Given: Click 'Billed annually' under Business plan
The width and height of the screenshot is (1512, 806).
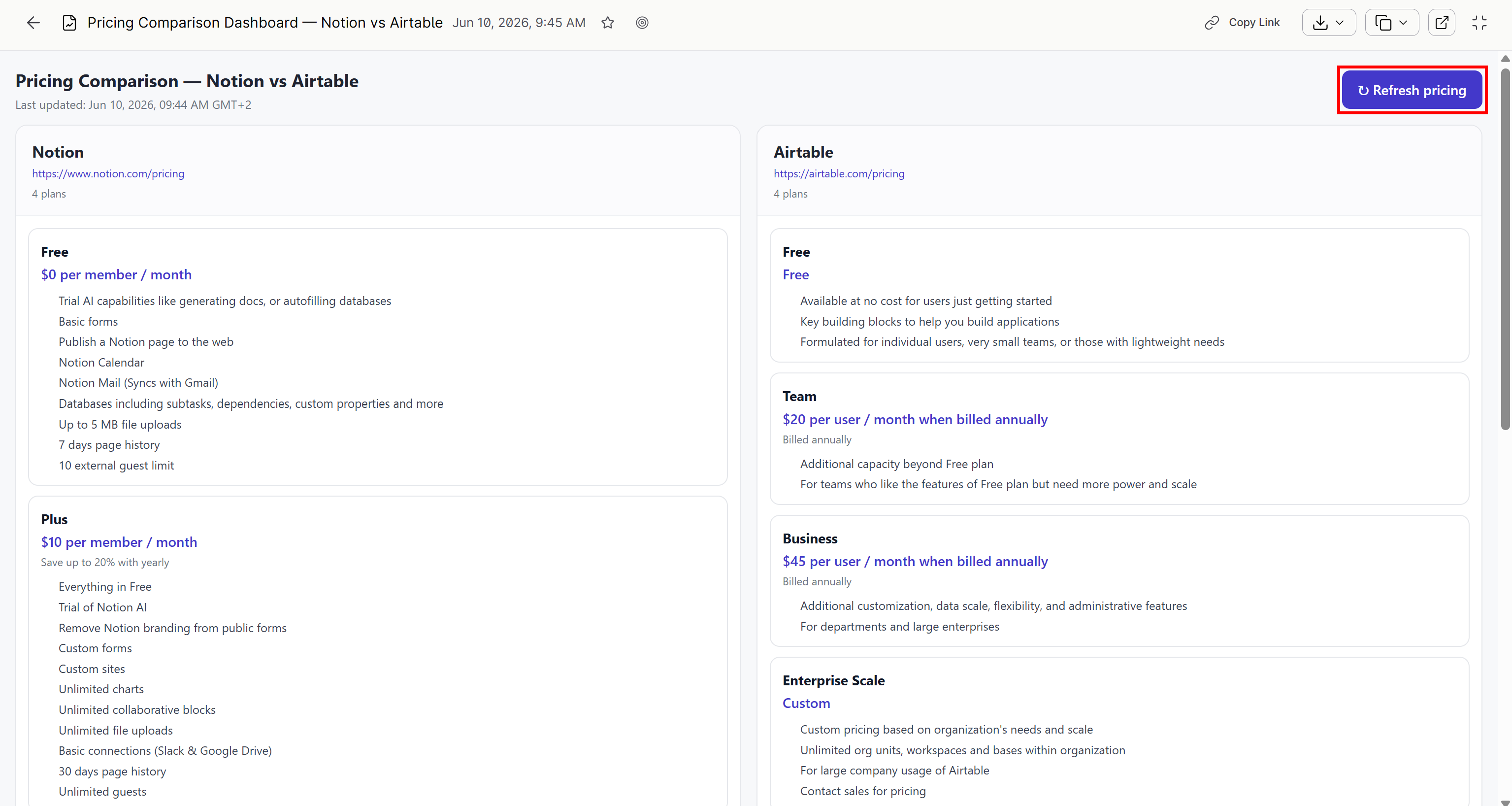Looking at the screenshot, I should 817,582.
